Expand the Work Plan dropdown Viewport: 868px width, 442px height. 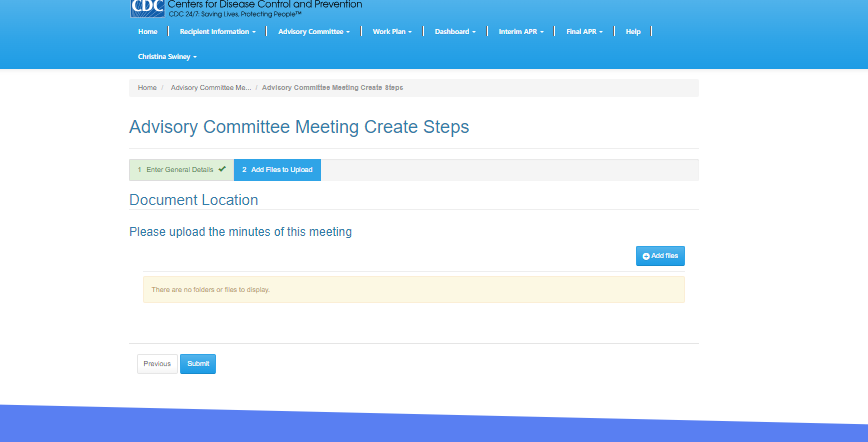coord(391,32)
